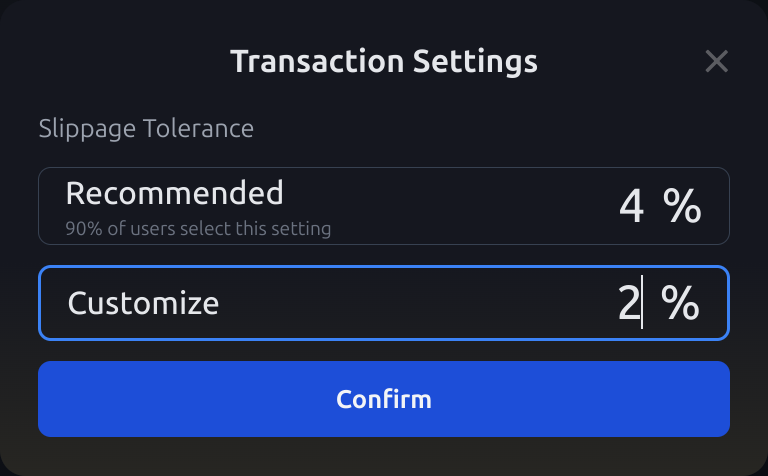Focus the Customize slippage input field
The height and width of the screenshot is (476, 768).
[x=384, y=303]
